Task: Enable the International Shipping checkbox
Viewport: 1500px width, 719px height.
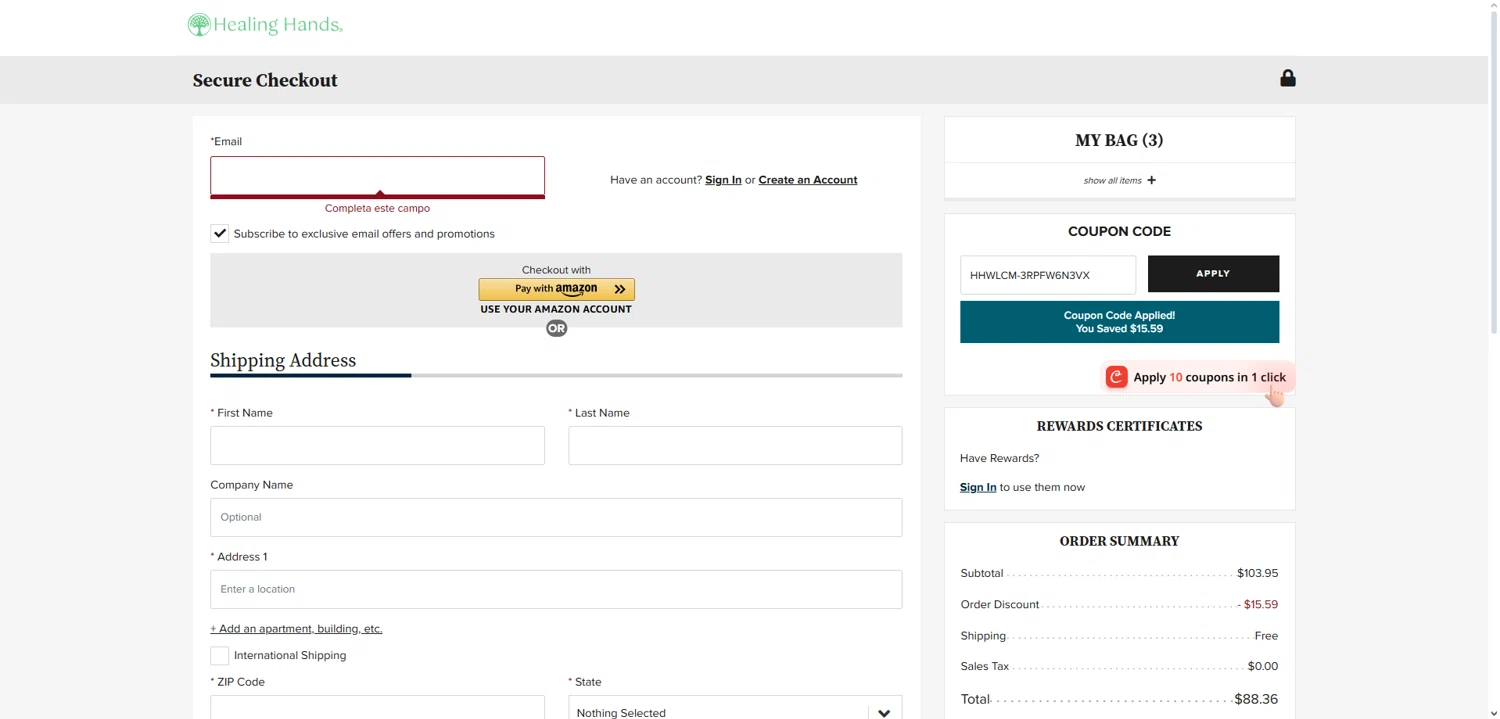Action: pyautogui.click(x=220, y=656)
